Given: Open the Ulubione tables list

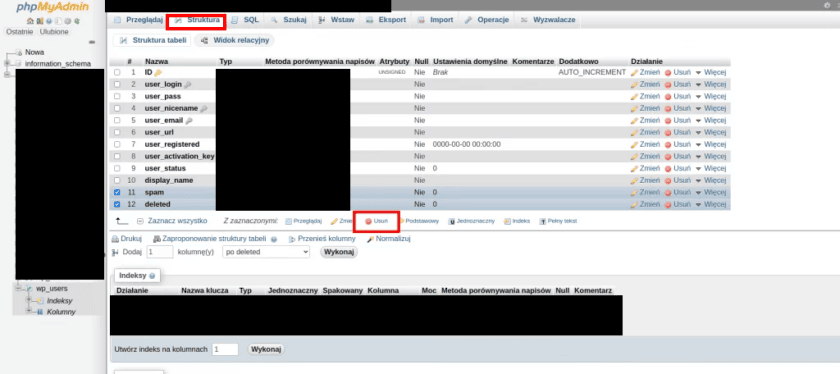Looking at the screenshot, I should pos(54,32).
